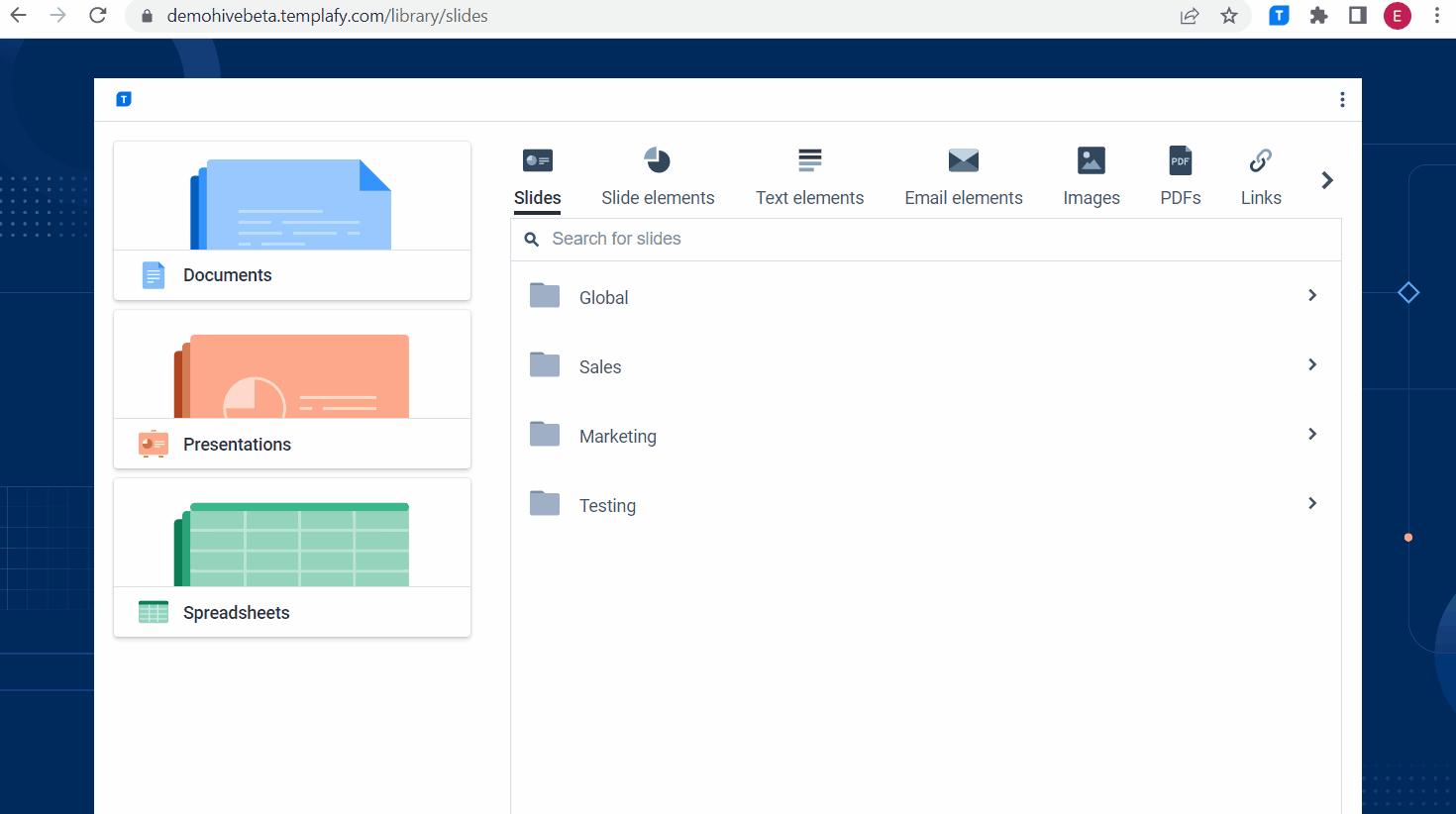Viewport: 1456px width, 814px height.
Task: Click the Presentations orange illustration thumbnail
Action: click(x=291, y=376)
